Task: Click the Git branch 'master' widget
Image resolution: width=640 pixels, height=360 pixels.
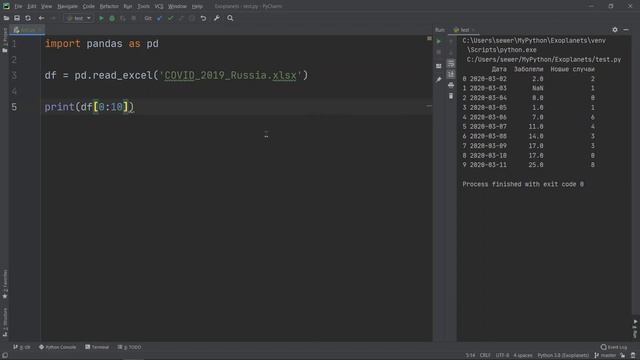Action: (x=605, y=356)
